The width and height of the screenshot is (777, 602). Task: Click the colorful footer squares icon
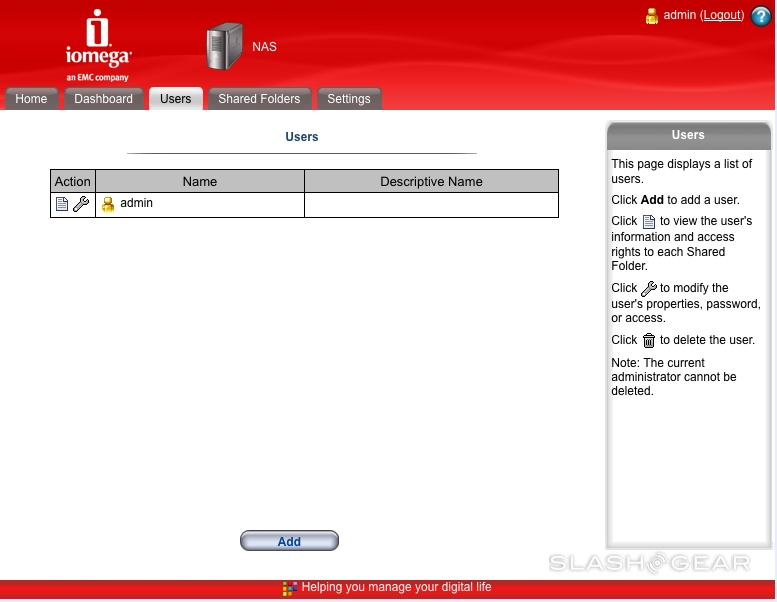coord(289,588)
